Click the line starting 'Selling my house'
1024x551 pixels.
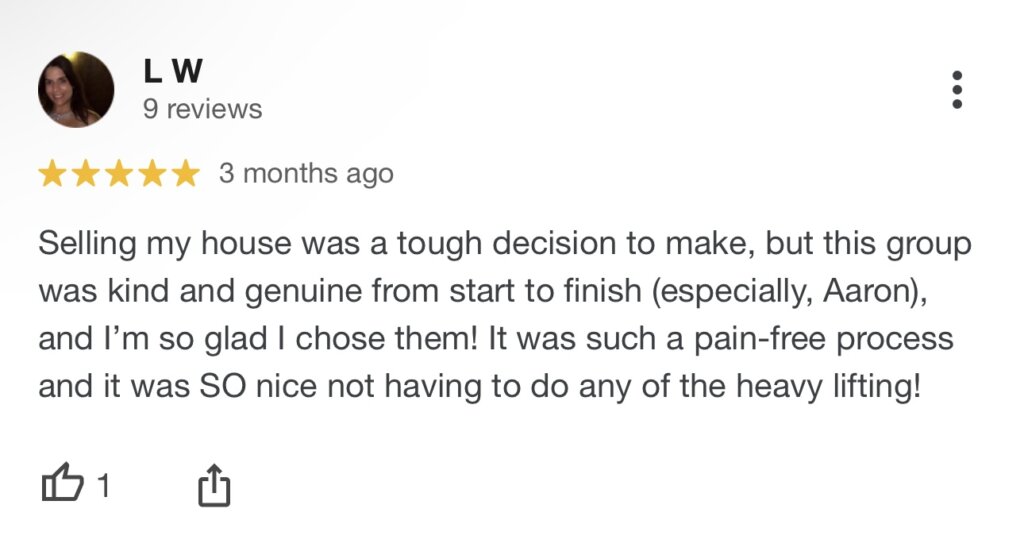click(x=505, y=244)
